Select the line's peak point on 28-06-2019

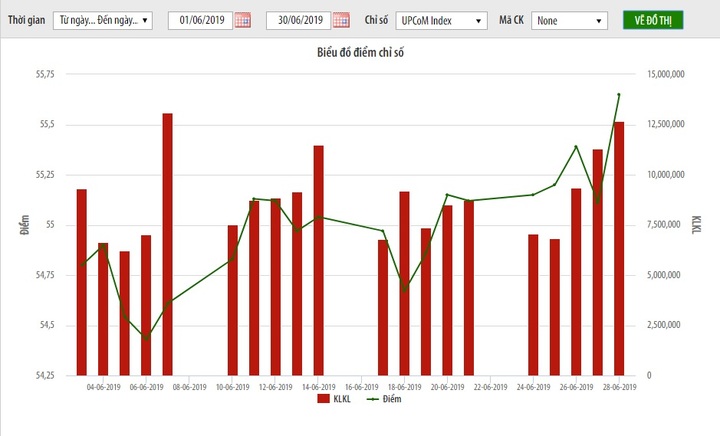619,95
